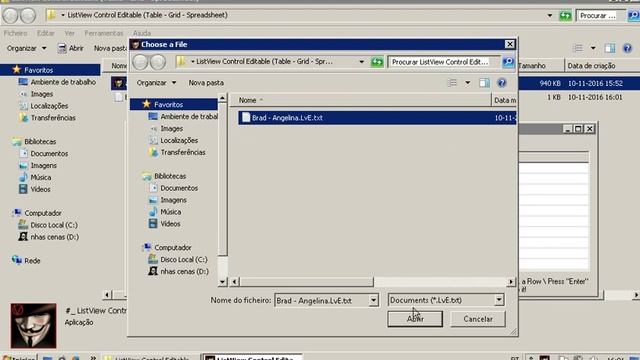
Task: Click Abrir in Explorer toolbar
Action: tap(71, 48)
